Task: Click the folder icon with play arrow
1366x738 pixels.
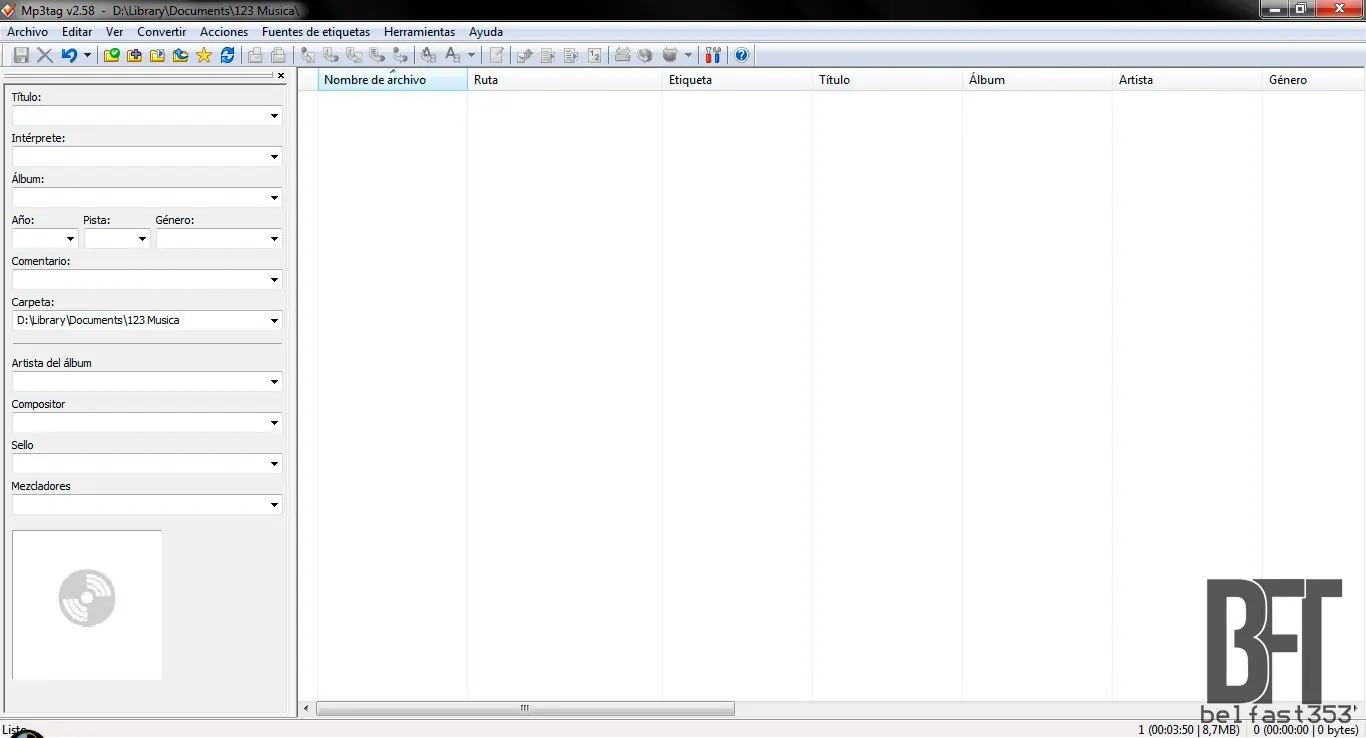Action: click(x=157, y=55)
